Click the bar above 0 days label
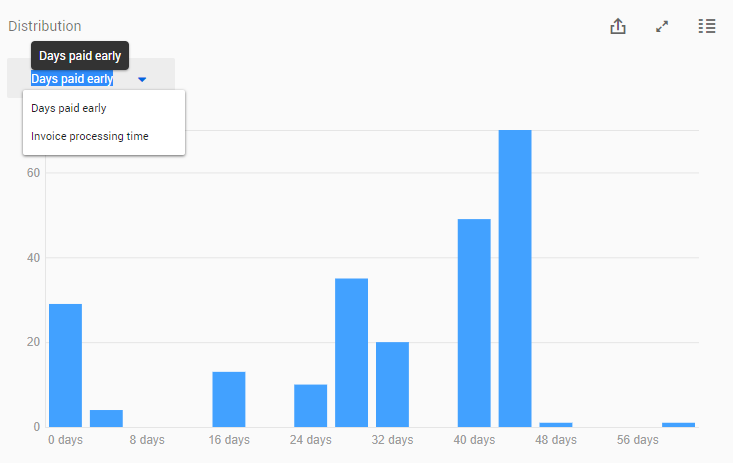Screen dimensions: 733x464 click(65, 365)
